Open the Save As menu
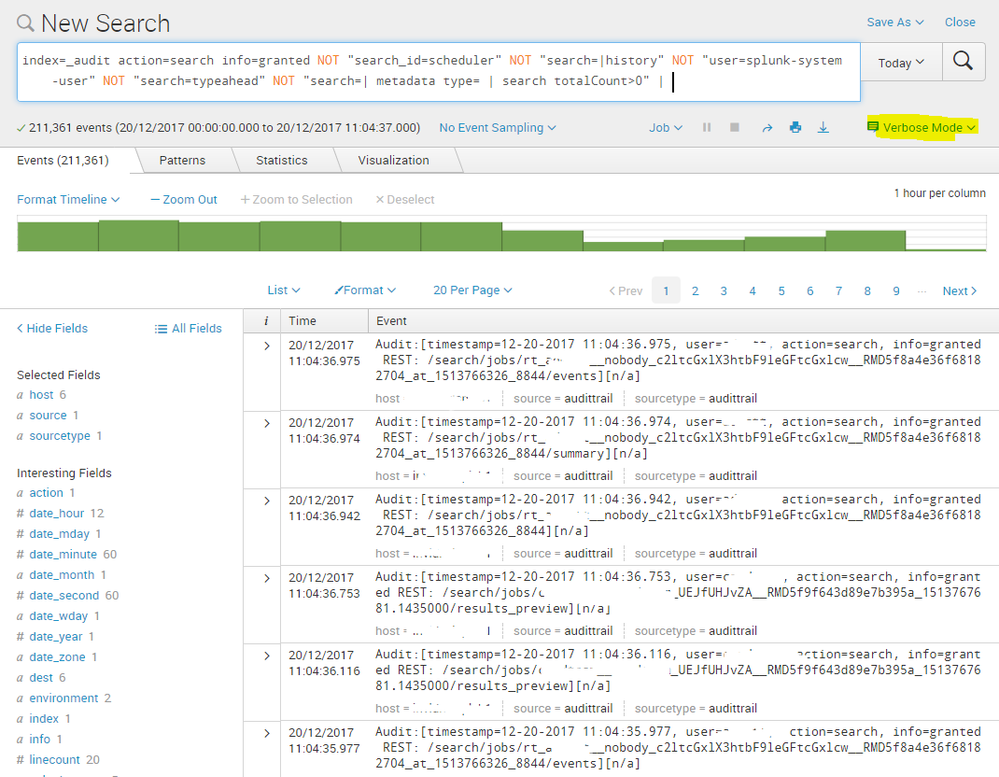This screenshot has height=777, width=999. coord(895,22)
